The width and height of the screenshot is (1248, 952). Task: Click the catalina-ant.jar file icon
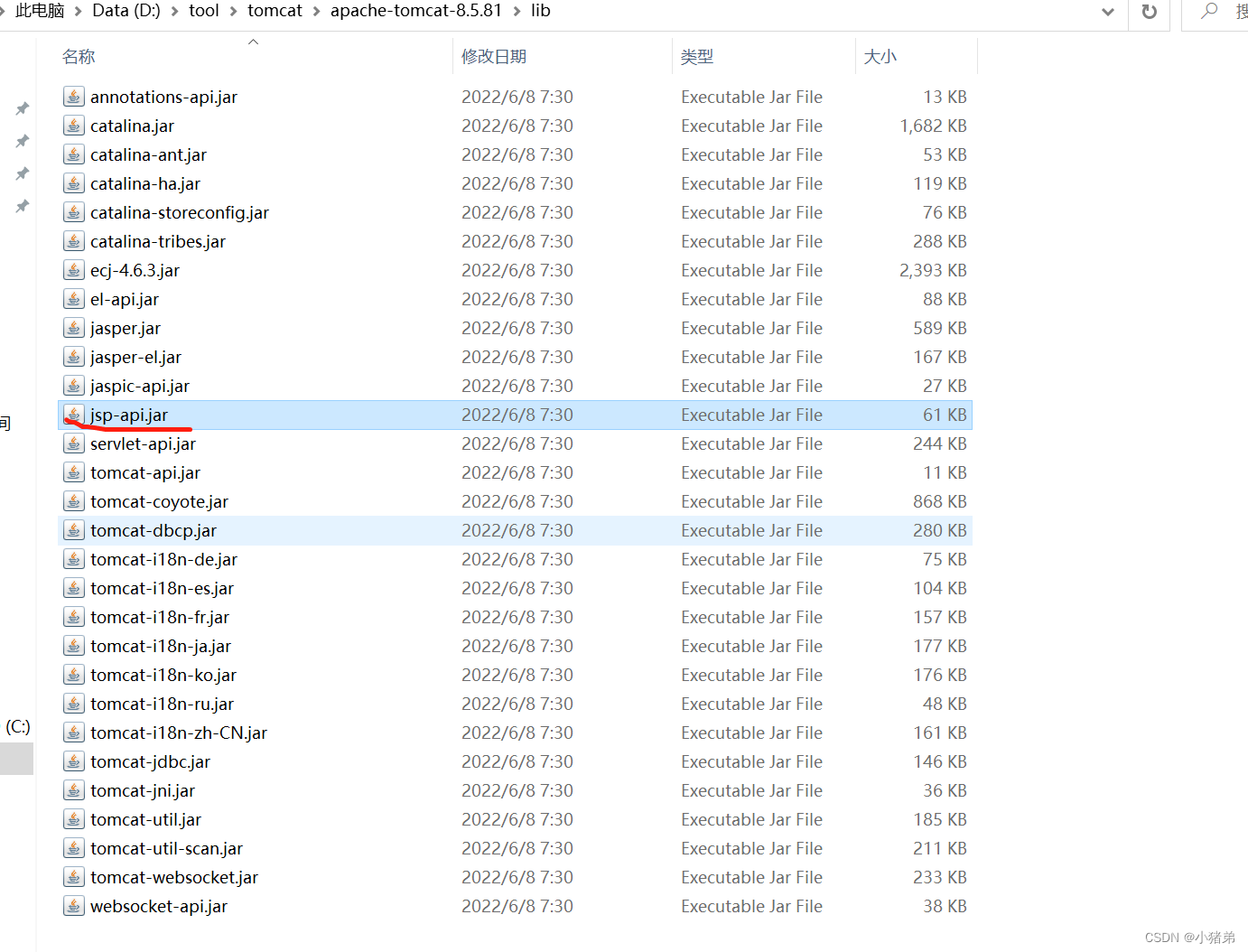[74, 154]
